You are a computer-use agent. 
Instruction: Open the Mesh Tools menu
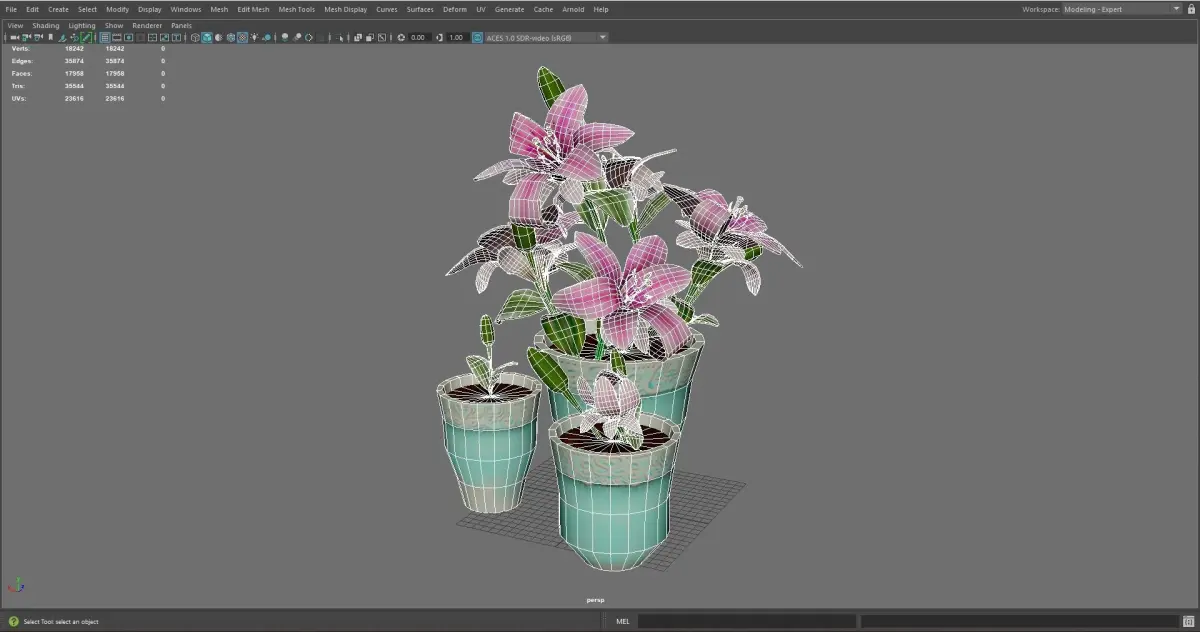coord(296,9)
